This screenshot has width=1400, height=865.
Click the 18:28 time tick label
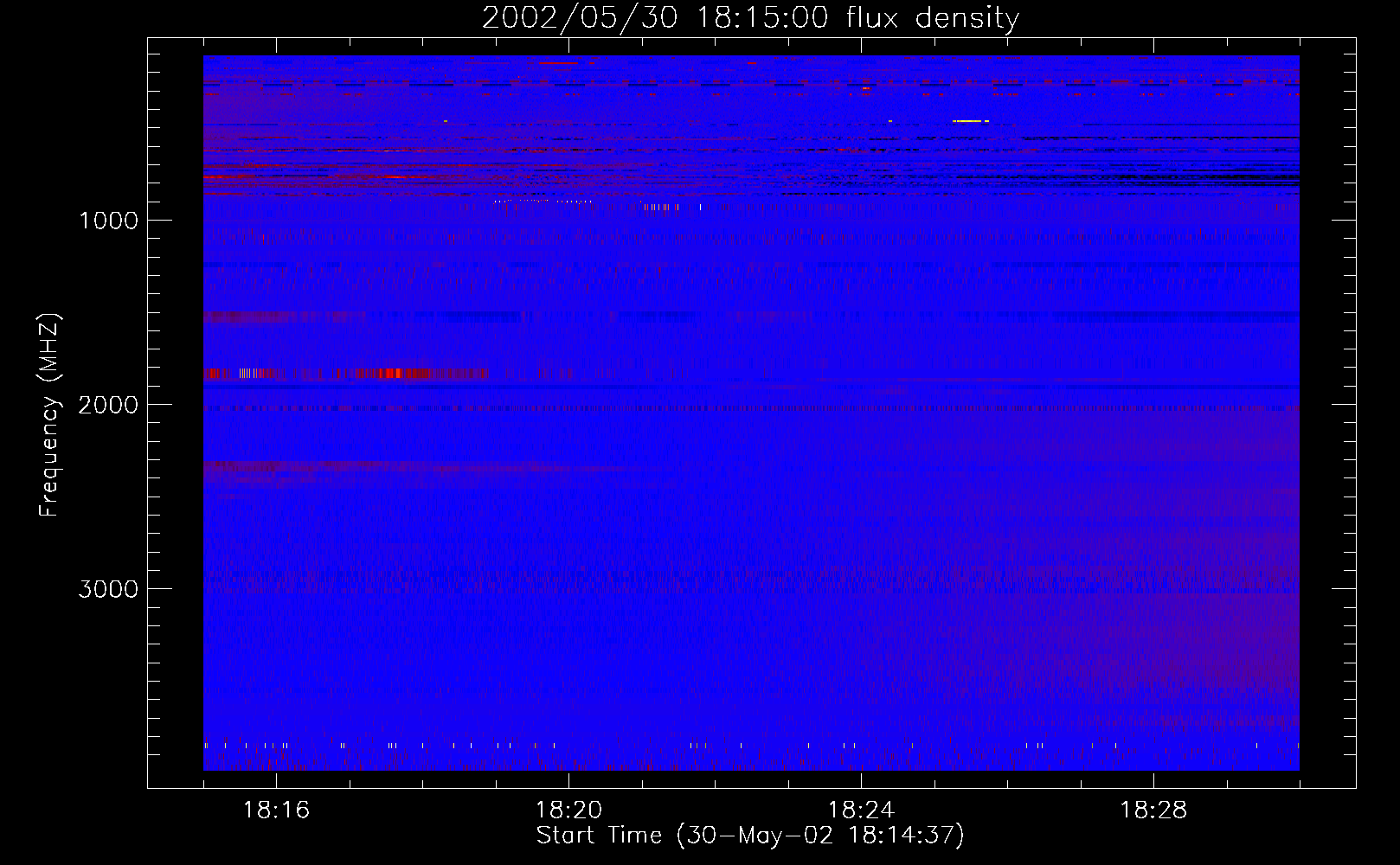coord(1153,811)
